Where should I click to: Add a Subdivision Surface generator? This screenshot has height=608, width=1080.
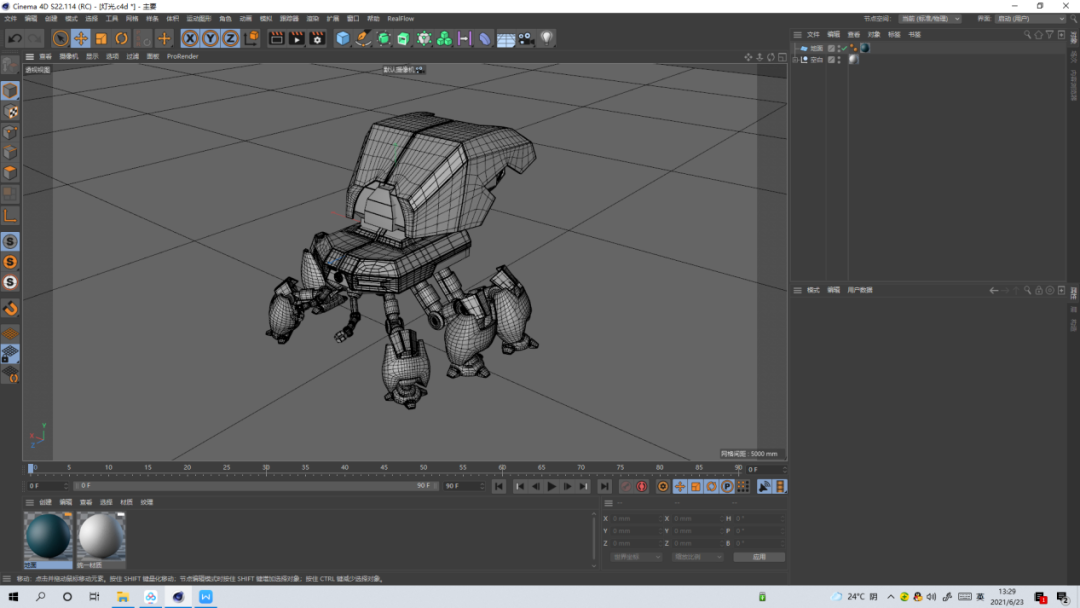(384, 39)
